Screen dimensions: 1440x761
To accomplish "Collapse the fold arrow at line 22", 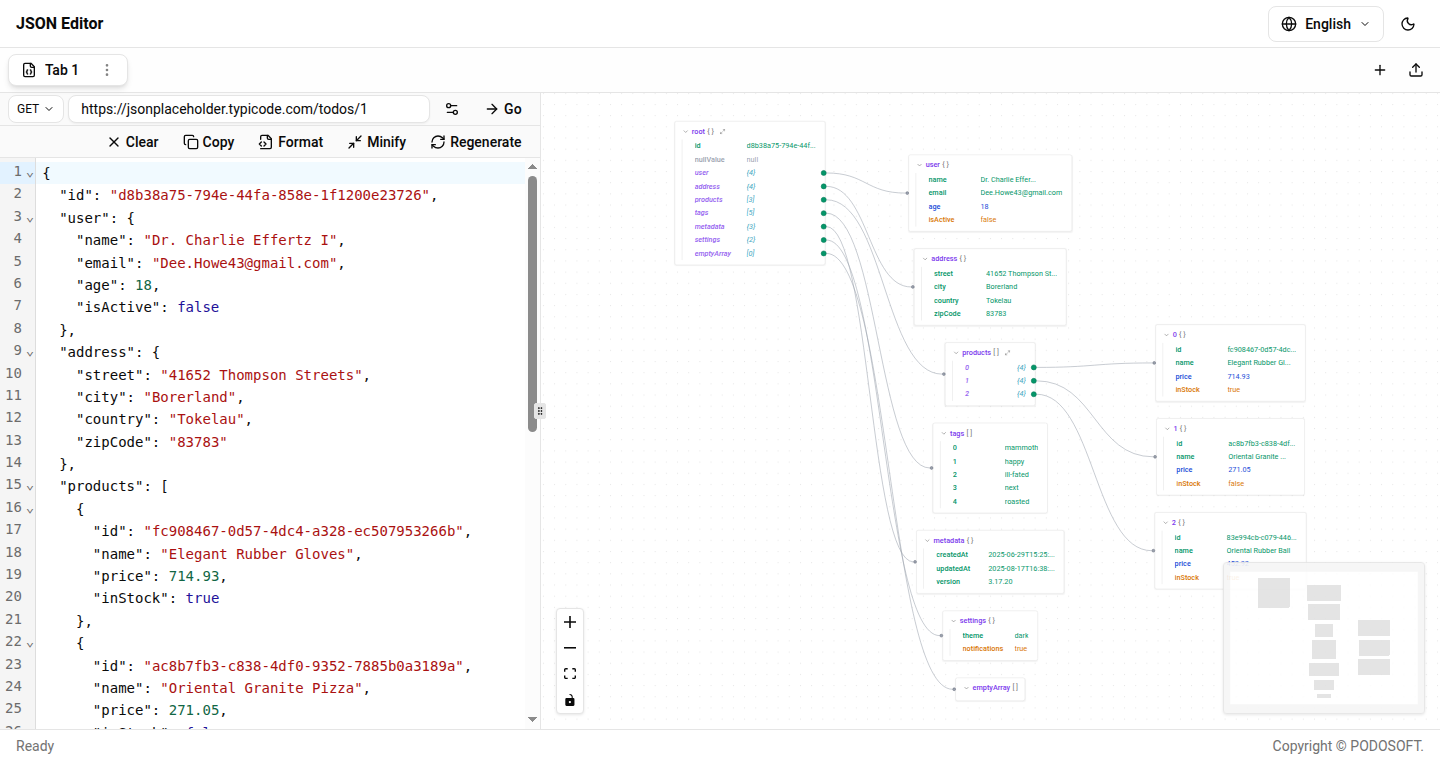I will [x=30, y=643].
